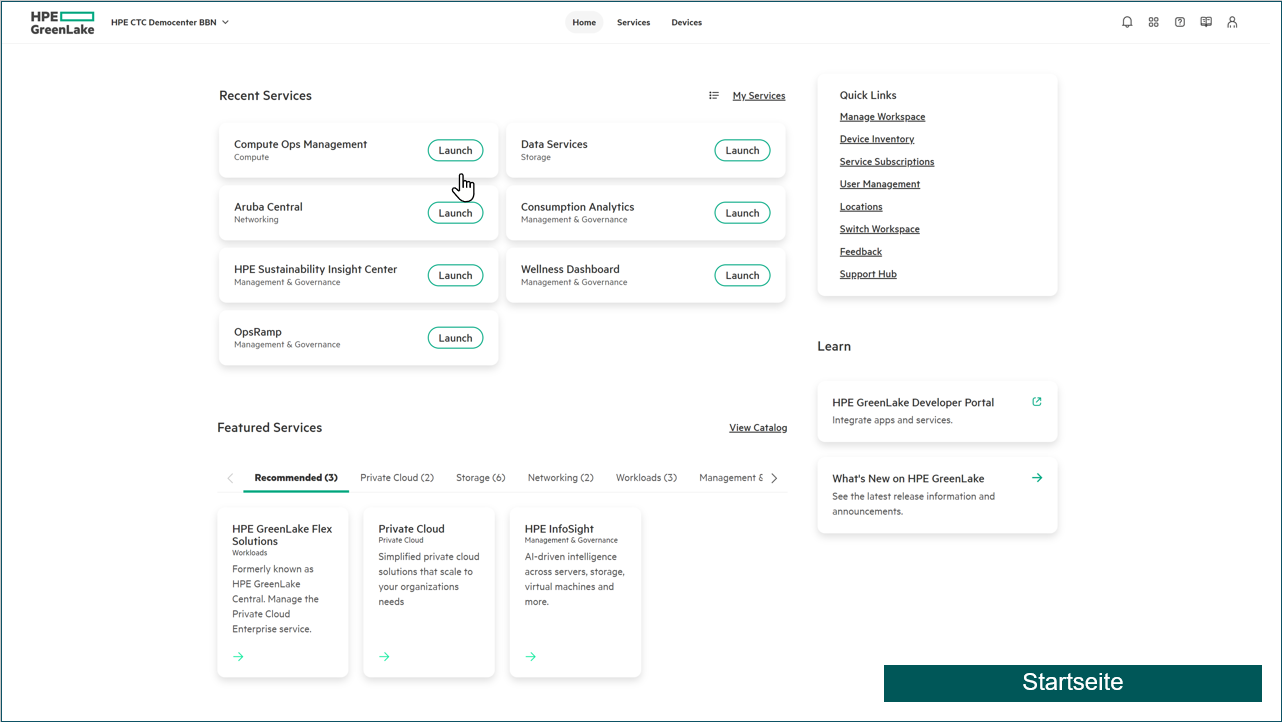Open the apps grid switcher icon
1282x722 pixels.
pos(1153,22)
